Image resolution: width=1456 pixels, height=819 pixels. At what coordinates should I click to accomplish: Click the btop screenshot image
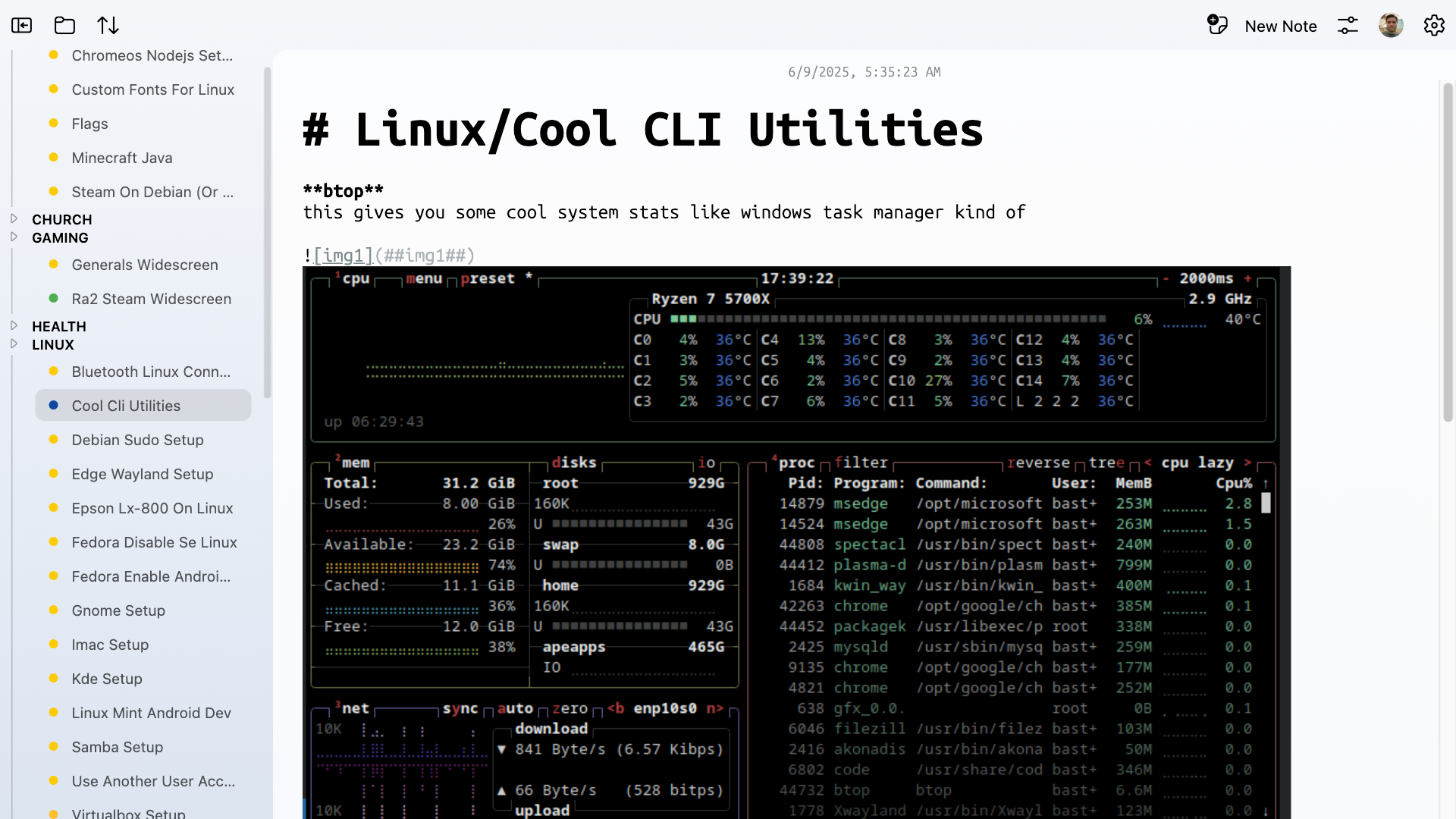[796, 542]
